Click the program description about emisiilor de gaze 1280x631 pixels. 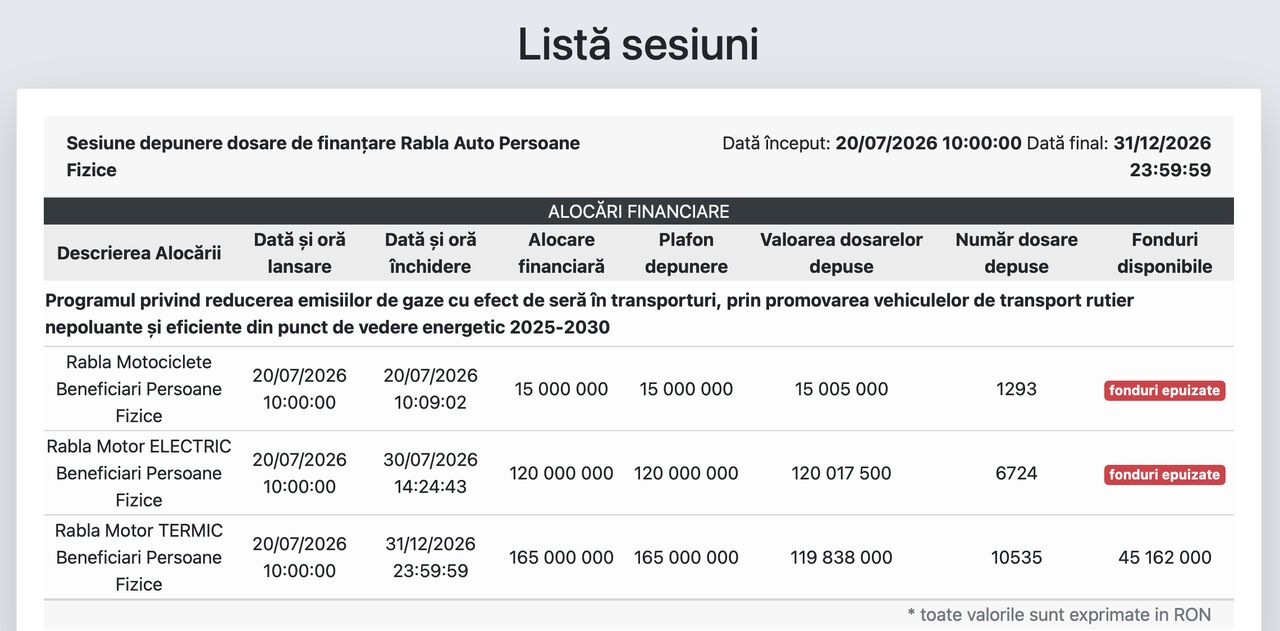(x=590, y=314)
